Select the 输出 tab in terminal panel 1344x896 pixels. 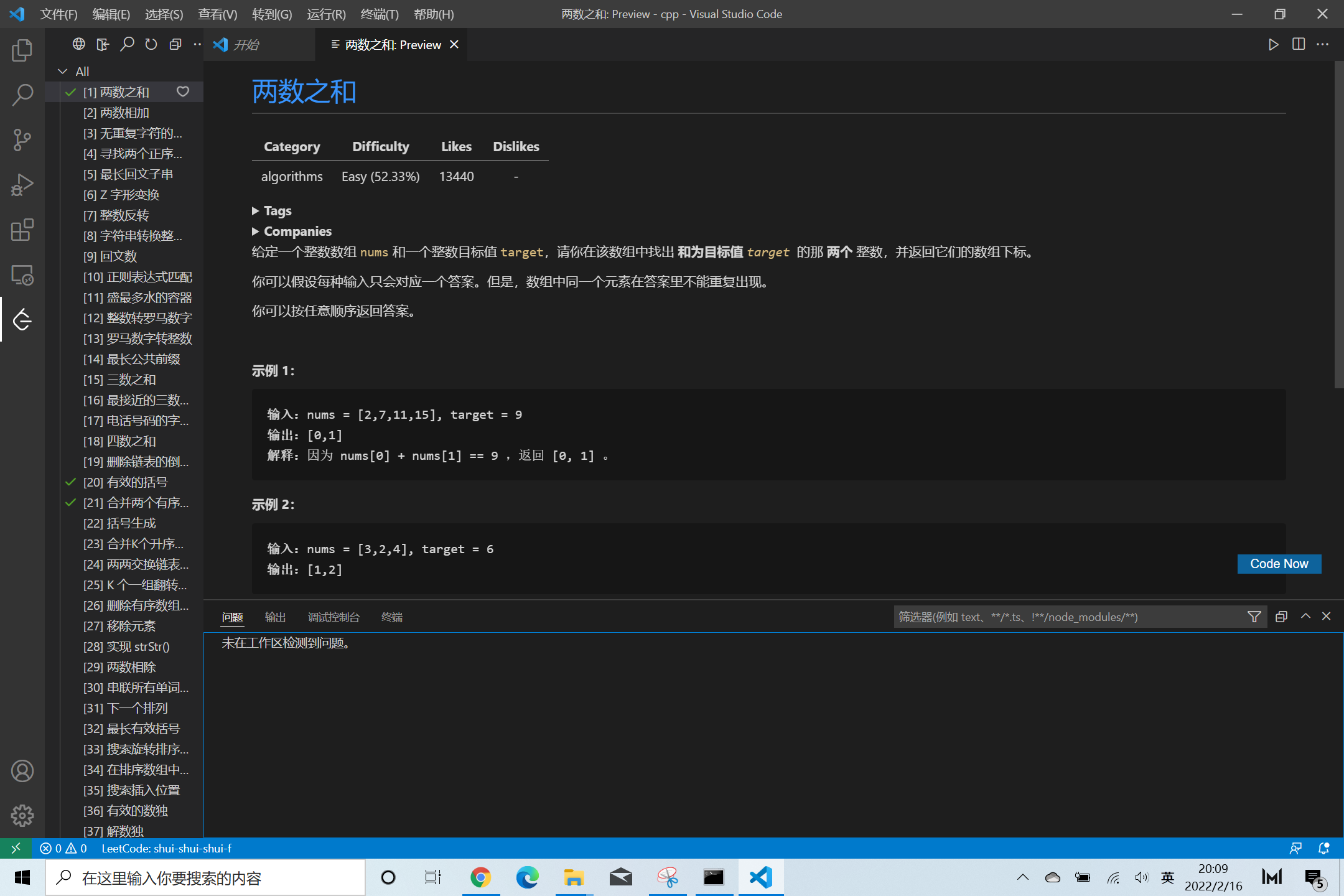(x=275, y=616)
